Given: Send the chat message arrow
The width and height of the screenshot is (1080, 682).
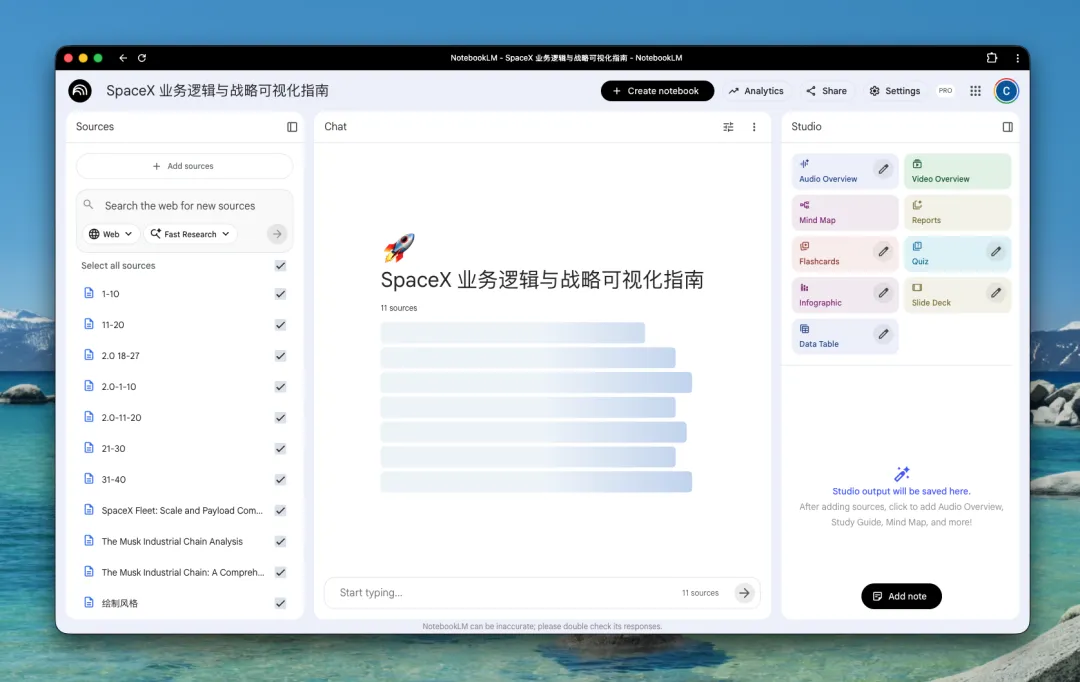Looking at the screenshot, I should 744,592.
